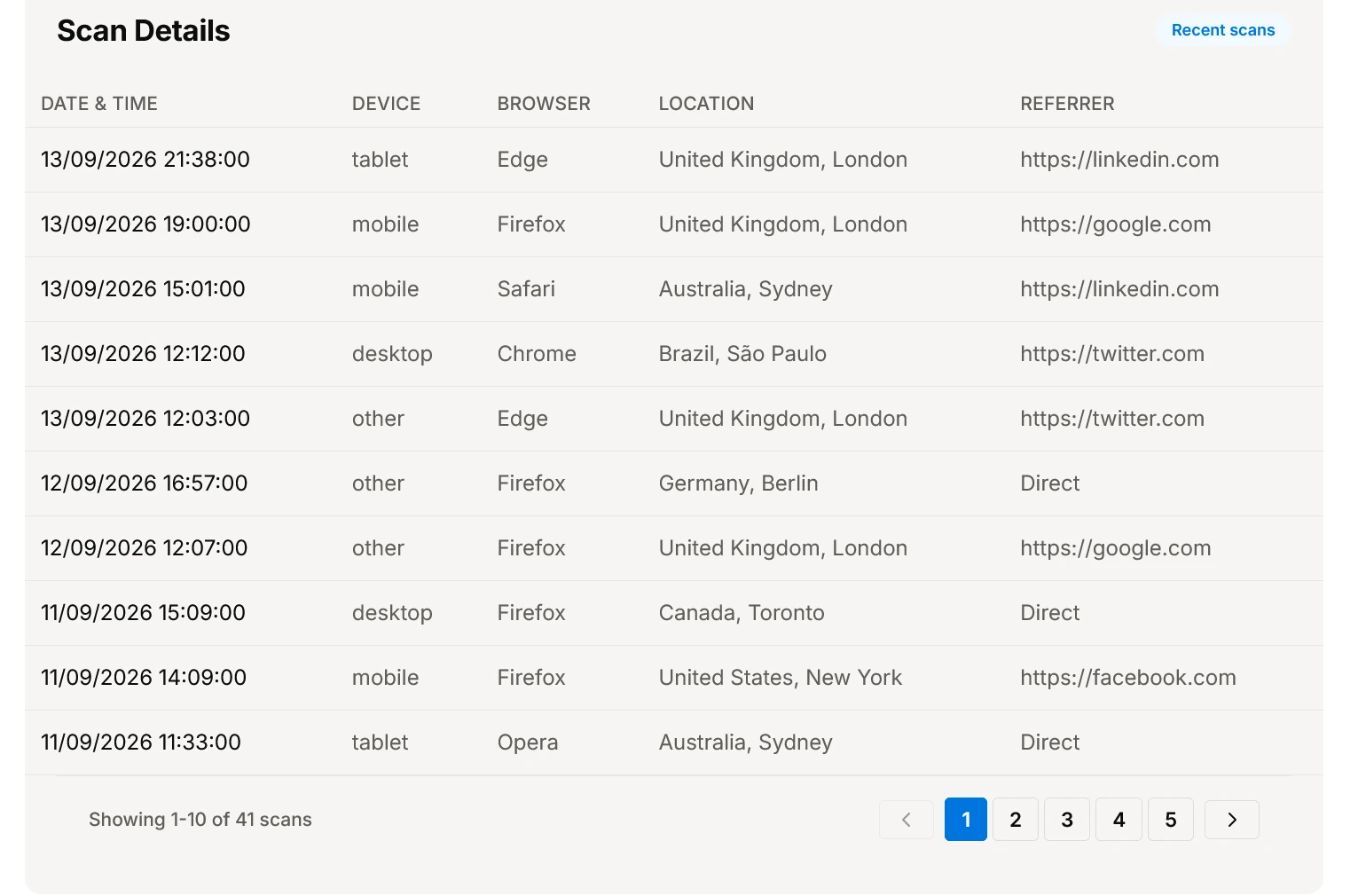Jump to page 3 of scans
This screenshot has width=1366, height=896.
pyautogui.click(x=1067, y=820)
